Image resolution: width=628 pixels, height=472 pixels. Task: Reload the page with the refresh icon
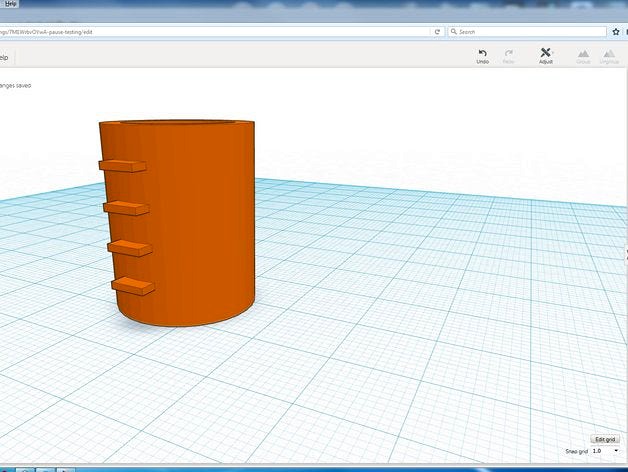[x=437, y=32]
